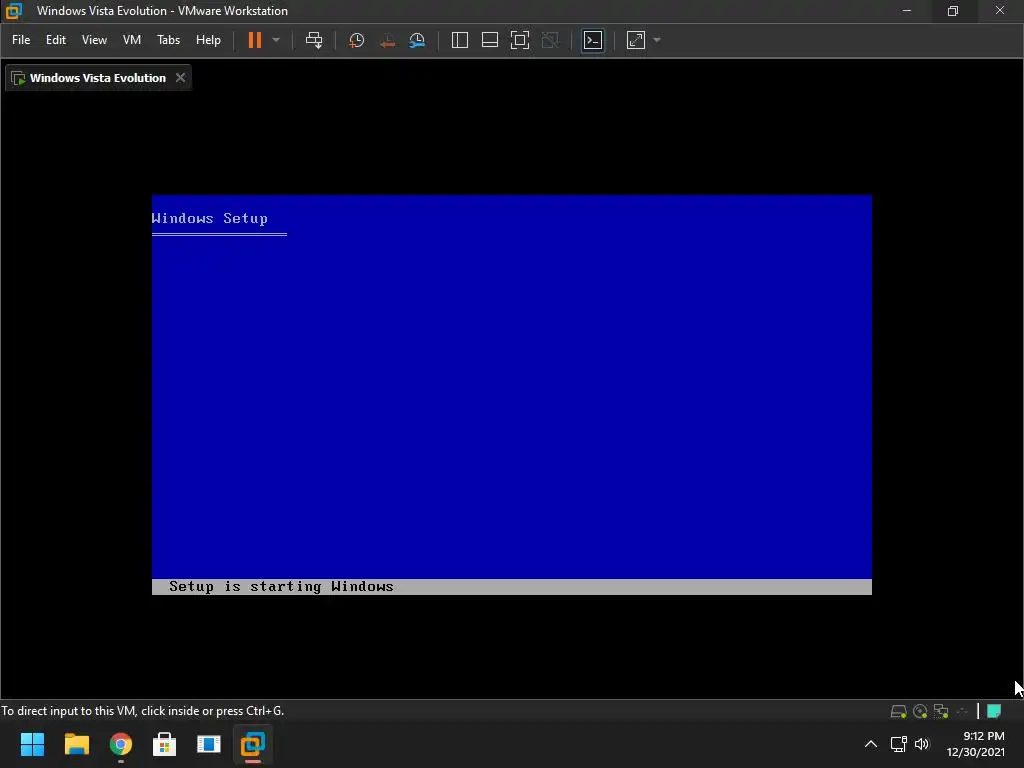Open the Windows Start menu
The width and height of the screenshot is (1024, 768).
[32, 744]
